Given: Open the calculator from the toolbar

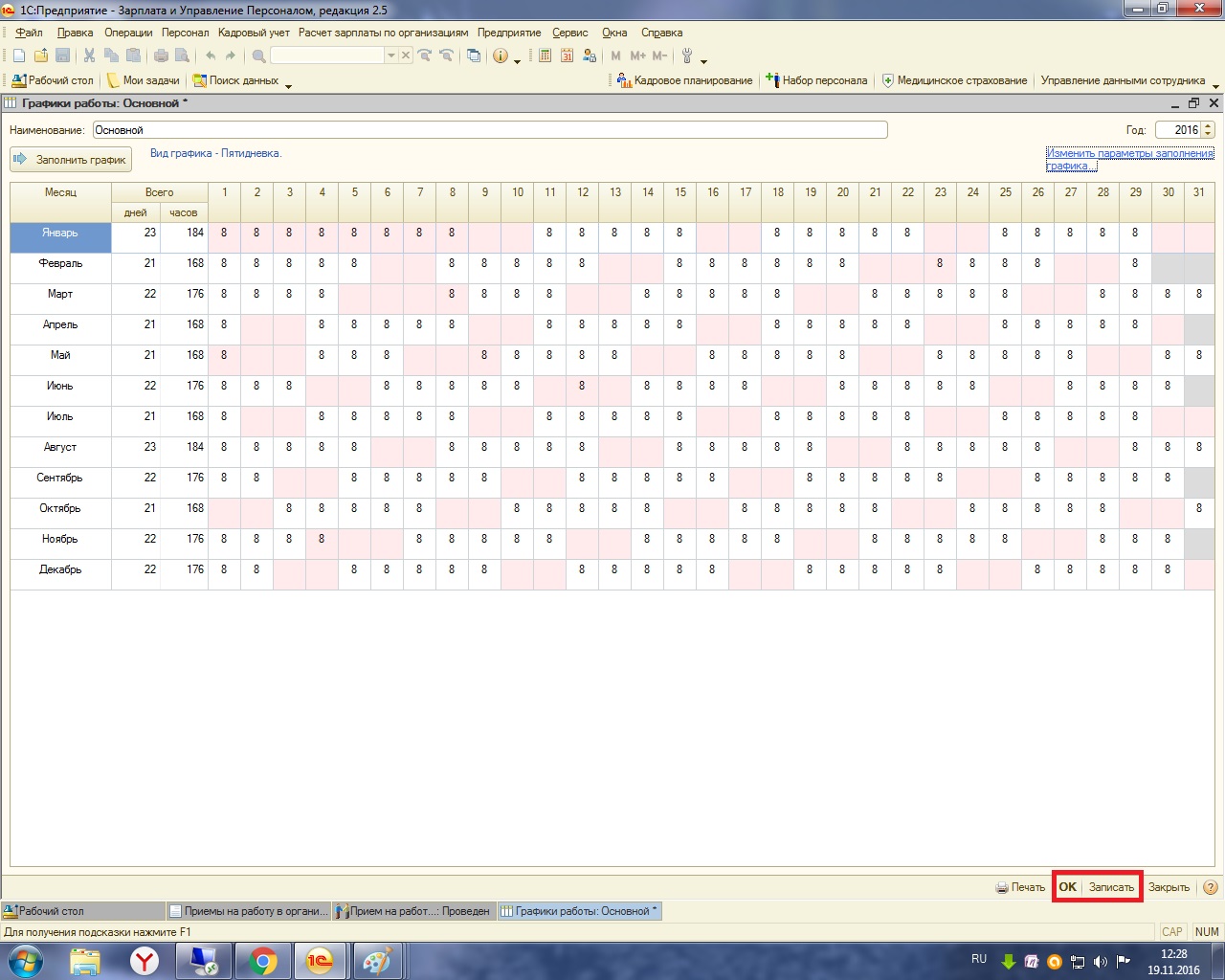Looking at the screenshot, I should [x=545, y=56].
